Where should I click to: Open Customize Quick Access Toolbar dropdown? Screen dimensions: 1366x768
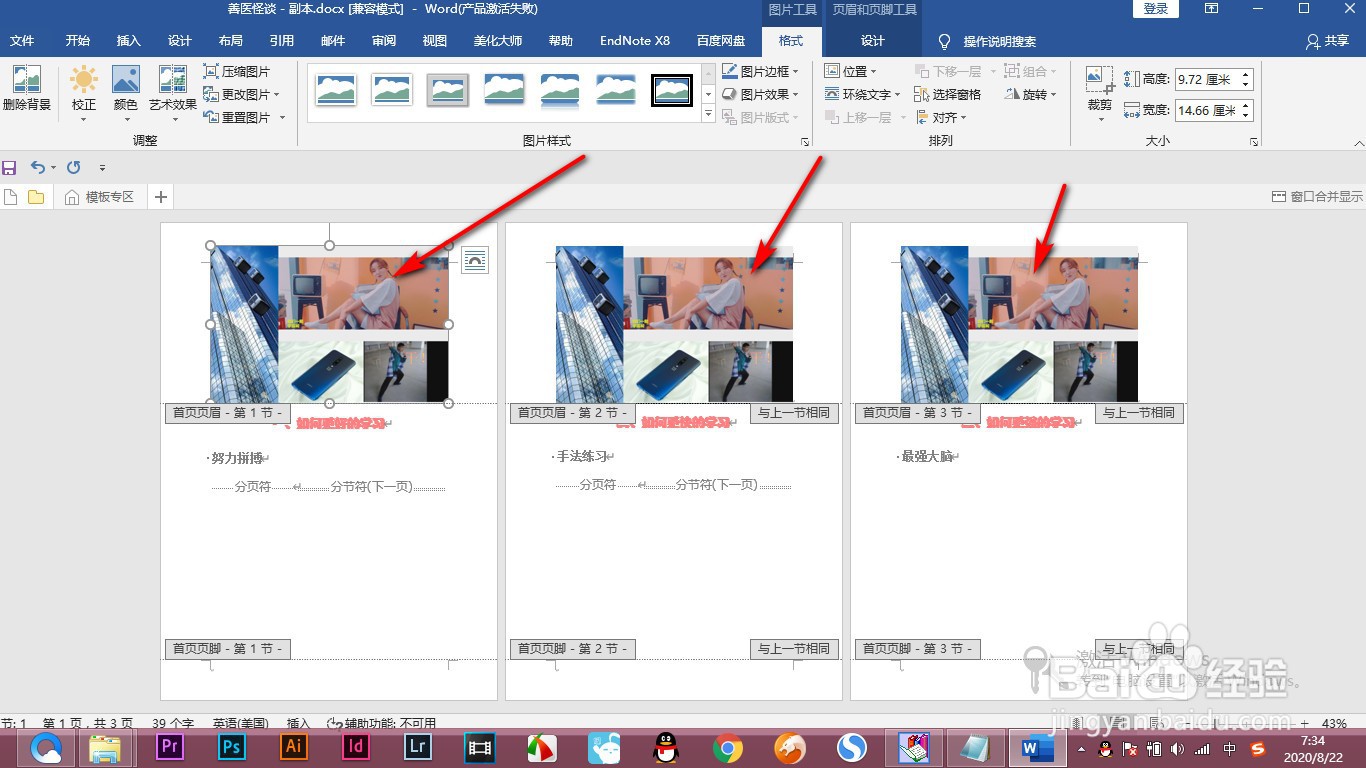pyautogui.click(x=102, y=168)
